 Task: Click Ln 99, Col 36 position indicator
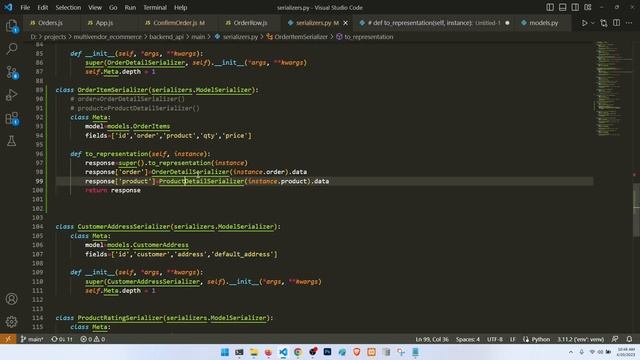[432, 339]
